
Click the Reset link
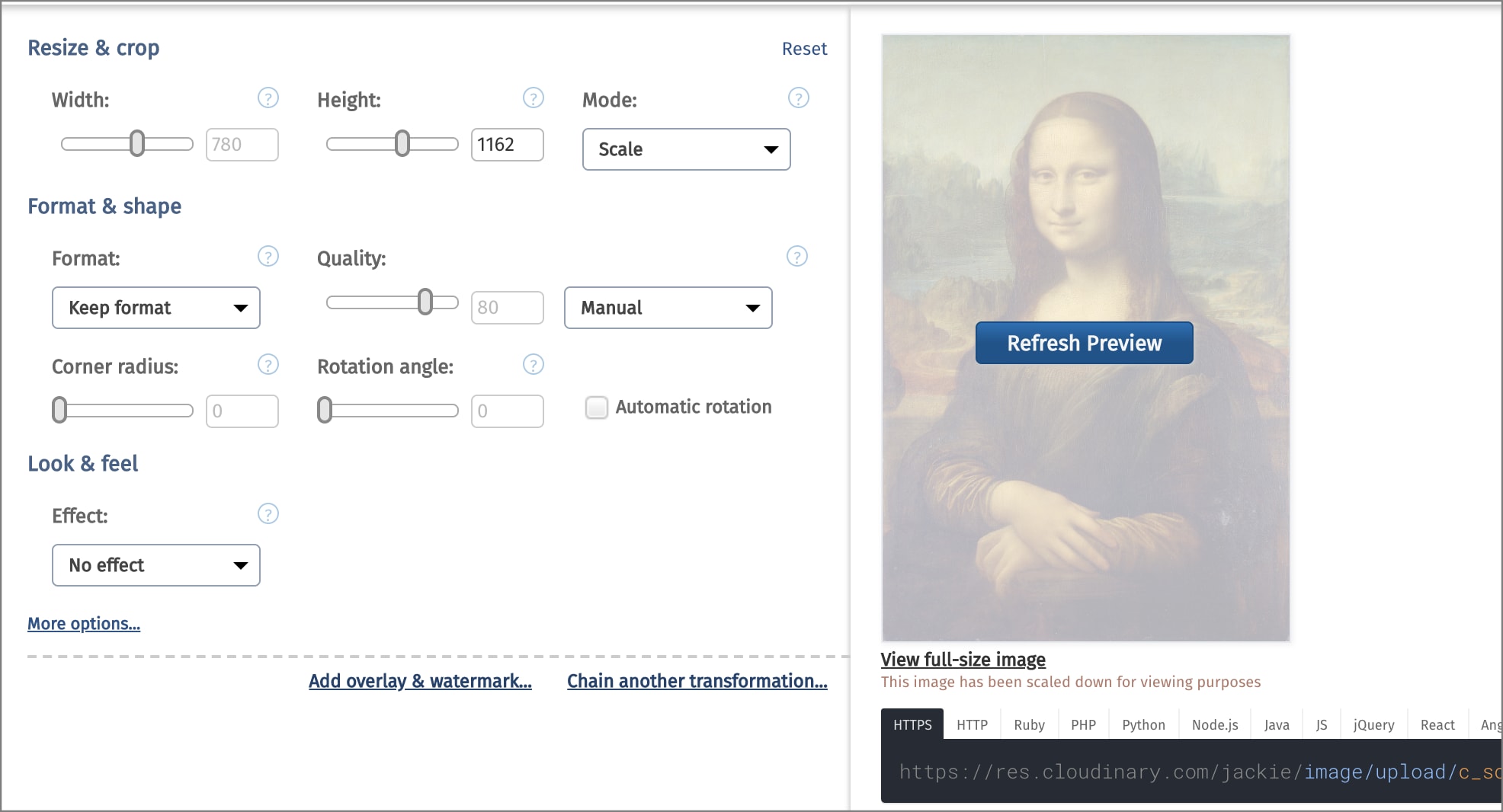coord(804,49)
